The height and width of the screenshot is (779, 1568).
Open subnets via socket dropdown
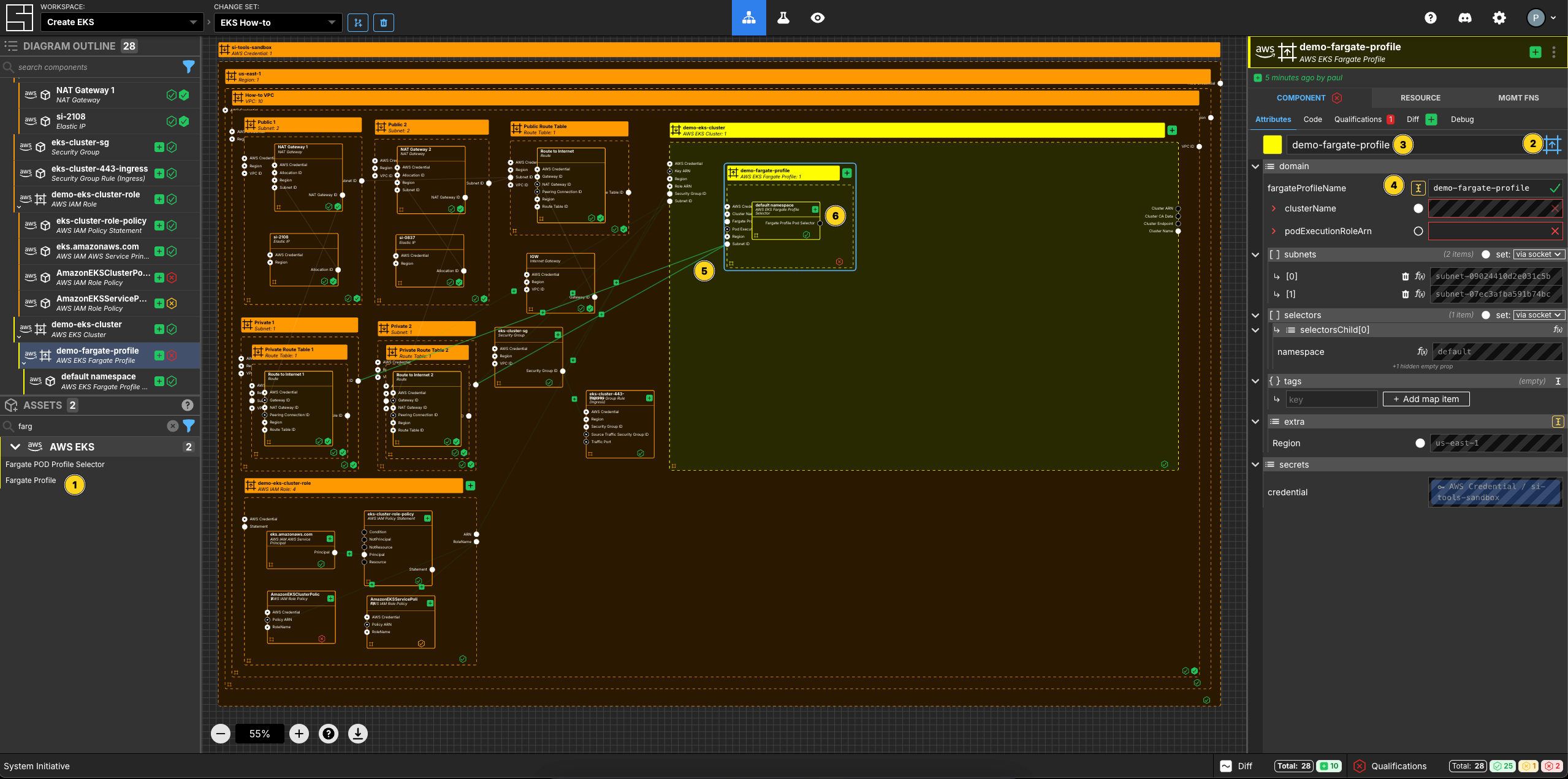(1539, 254)
